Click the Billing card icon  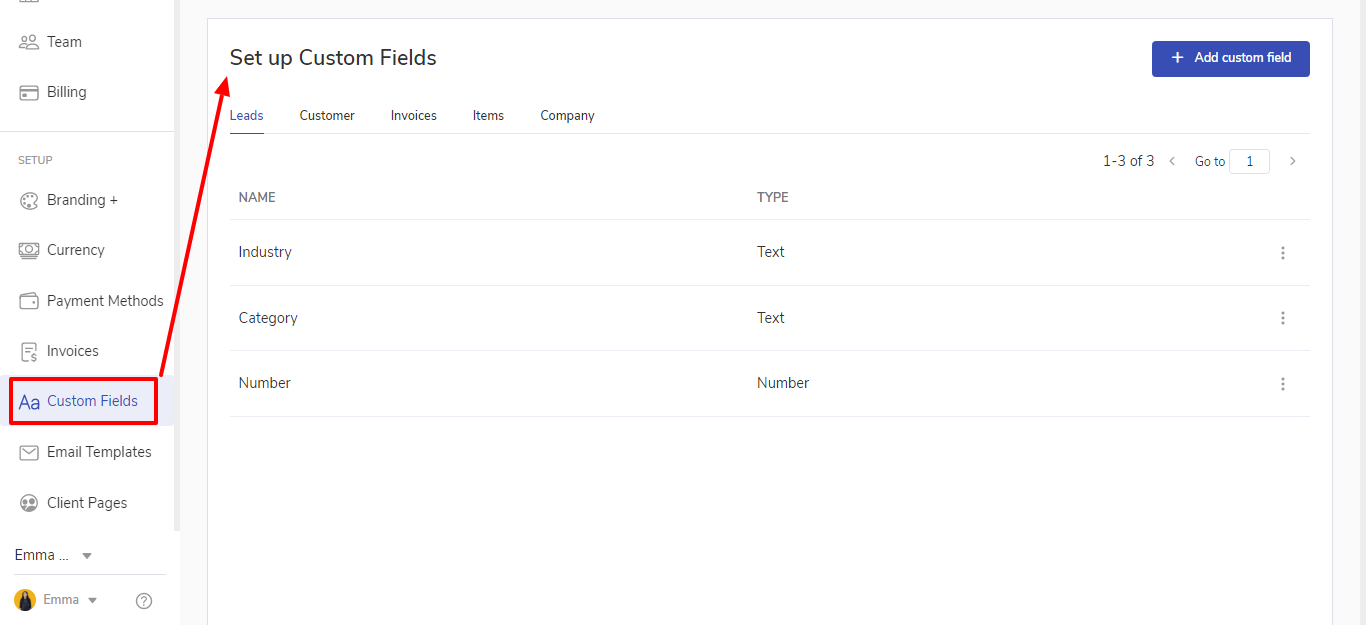(x=29, y=92)
